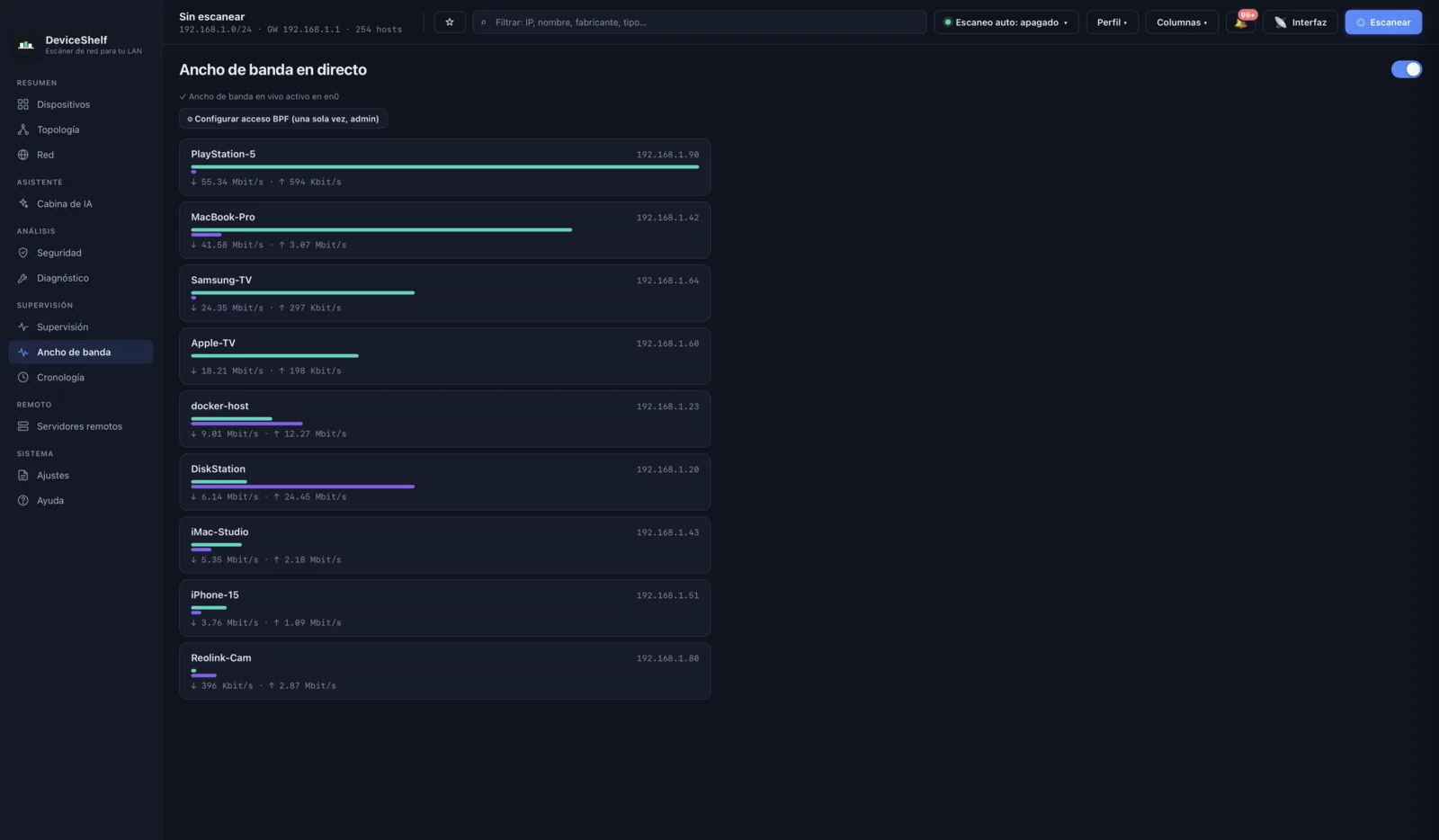Click DiskStation purple upload bandwidth bar
The height and width of the screenshot is (840, 1439).
coord(303,487)
